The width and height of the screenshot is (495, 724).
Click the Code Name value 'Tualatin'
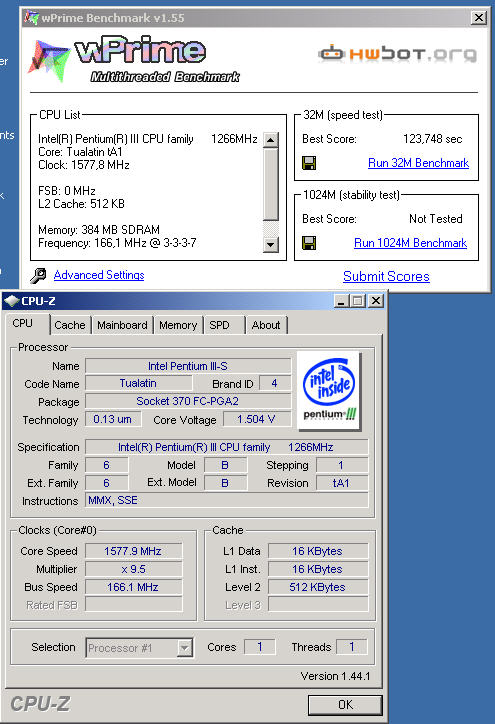(x=138, y=383)
